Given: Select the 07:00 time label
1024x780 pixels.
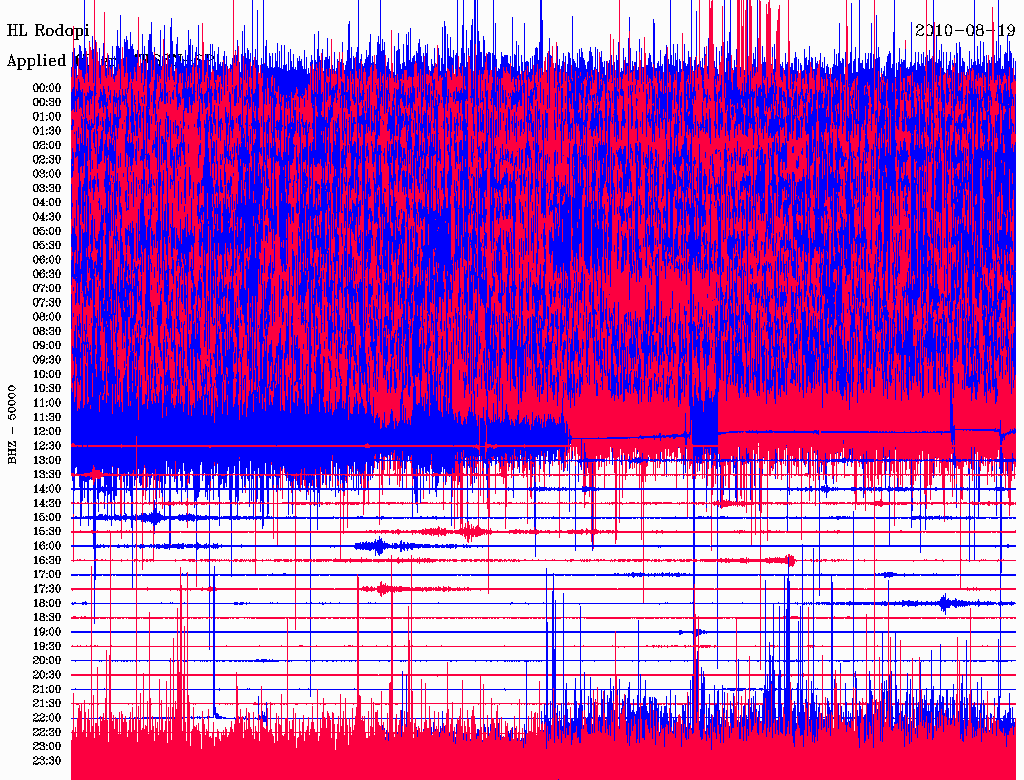Looking at the screenshot, I should pos(47,289).
